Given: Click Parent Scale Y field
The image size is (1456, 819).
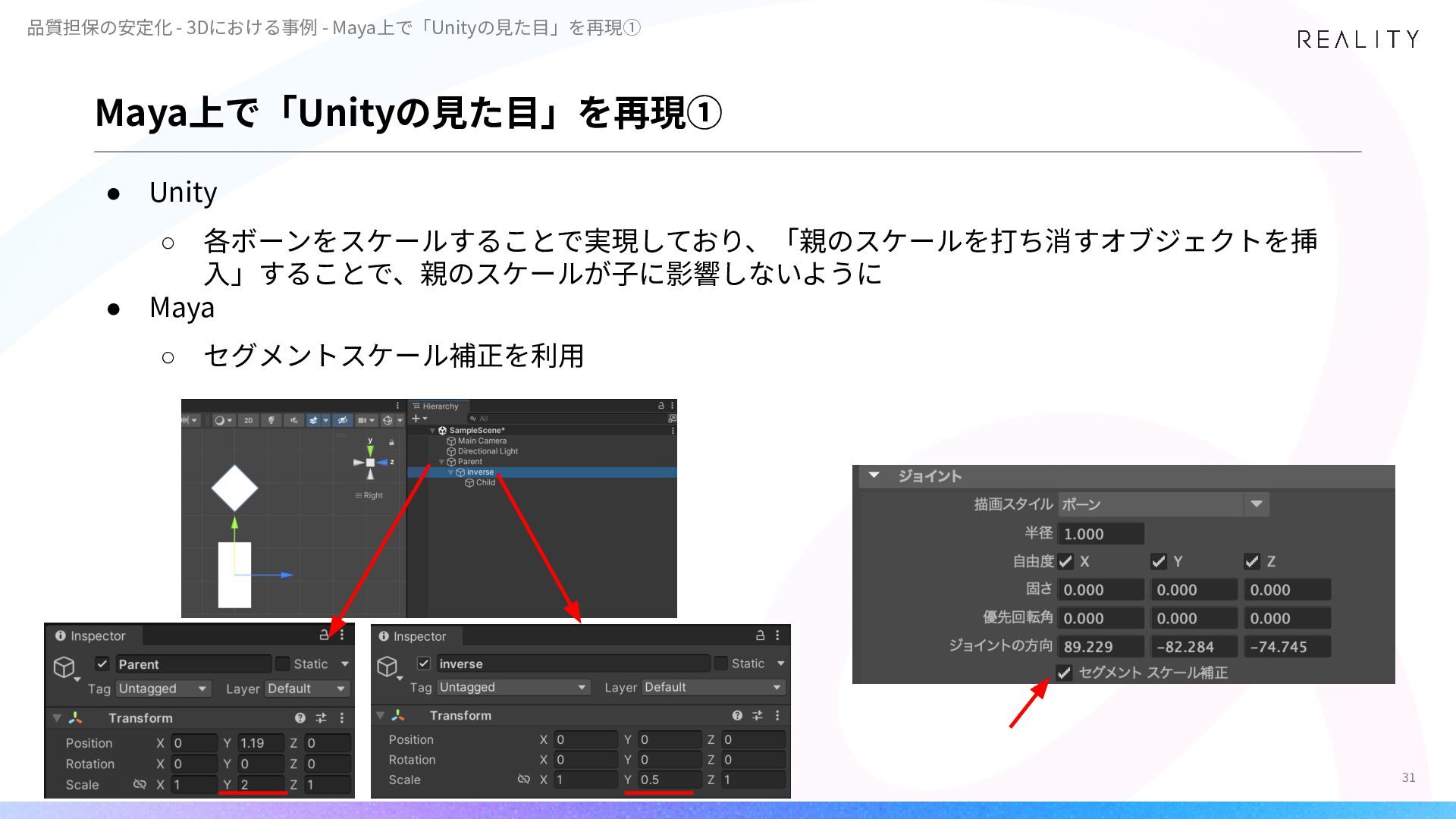Looking at the screenshot, I should [261, 785].
